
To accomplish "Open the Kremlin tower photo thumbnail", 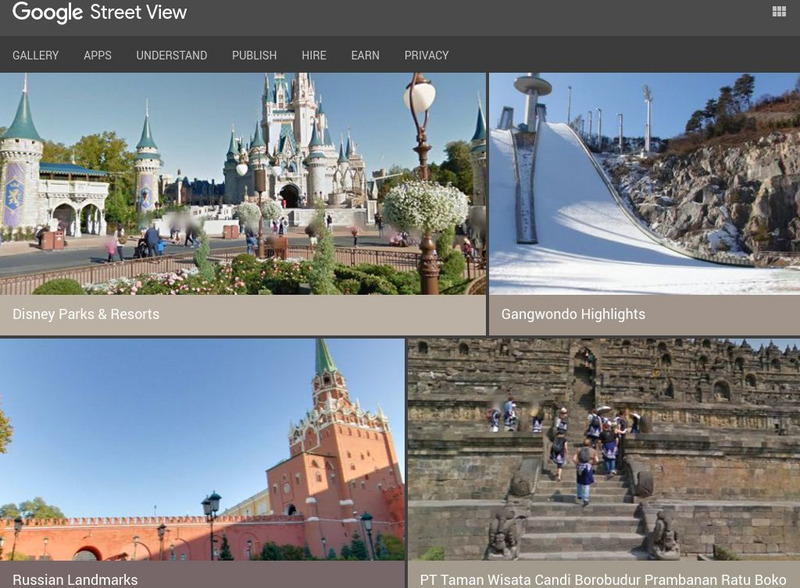I will pos(202,449).
